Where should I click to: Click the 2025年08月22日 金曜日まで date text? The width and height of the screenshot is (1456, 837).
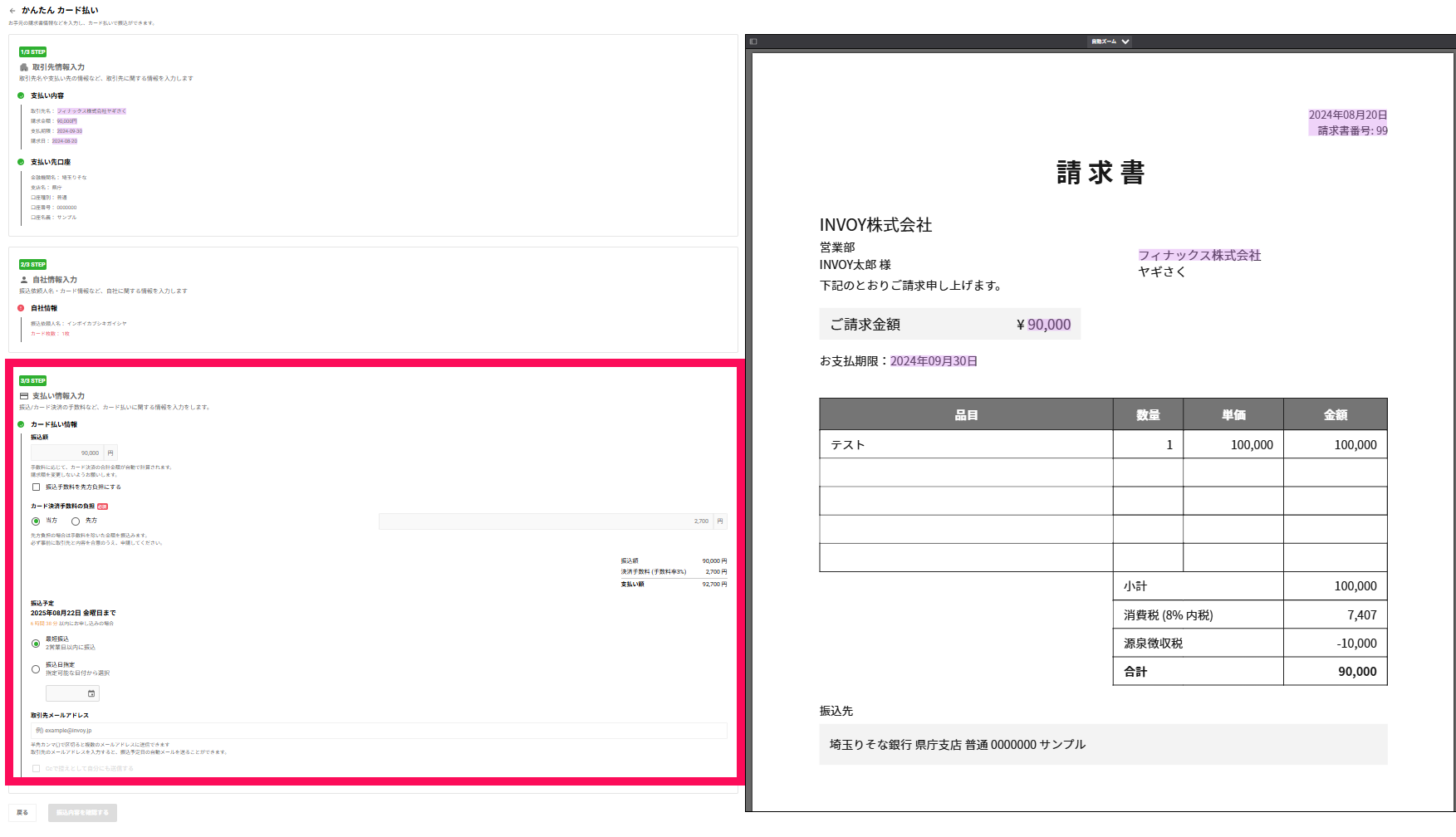(x=73, y=613)
